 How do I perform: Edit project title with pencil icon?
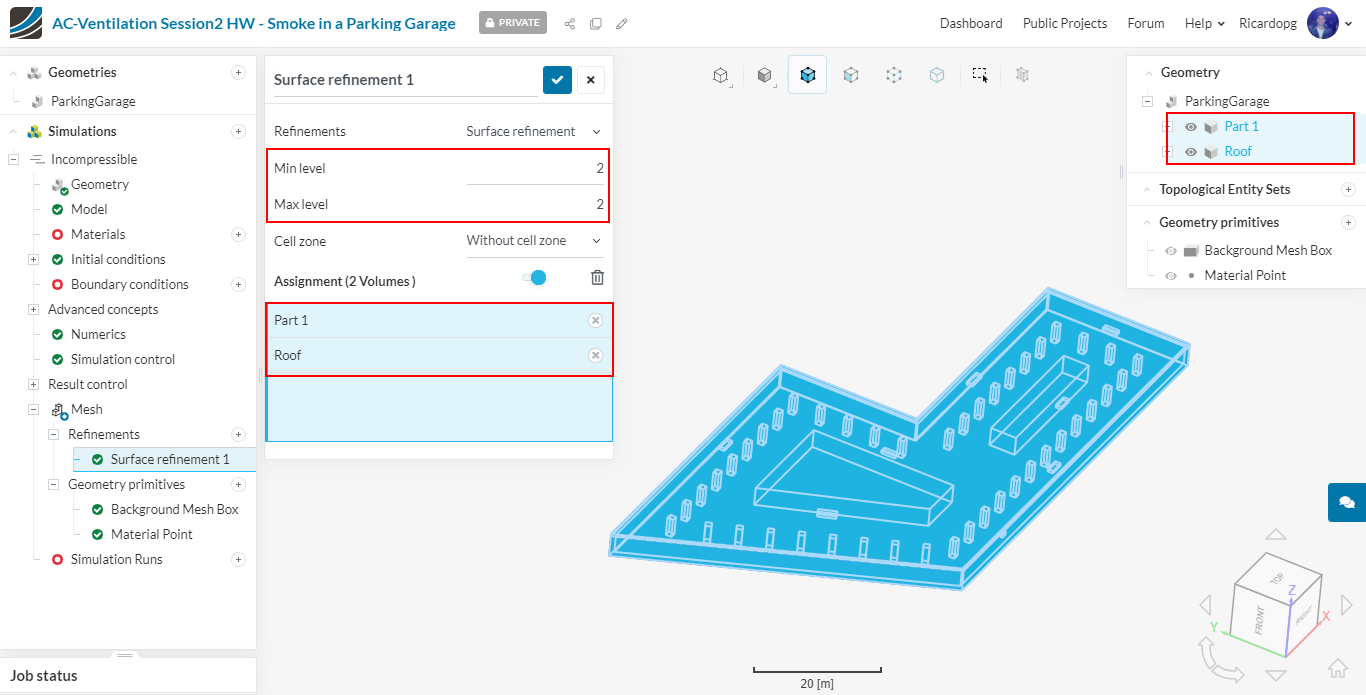point(622,23)
